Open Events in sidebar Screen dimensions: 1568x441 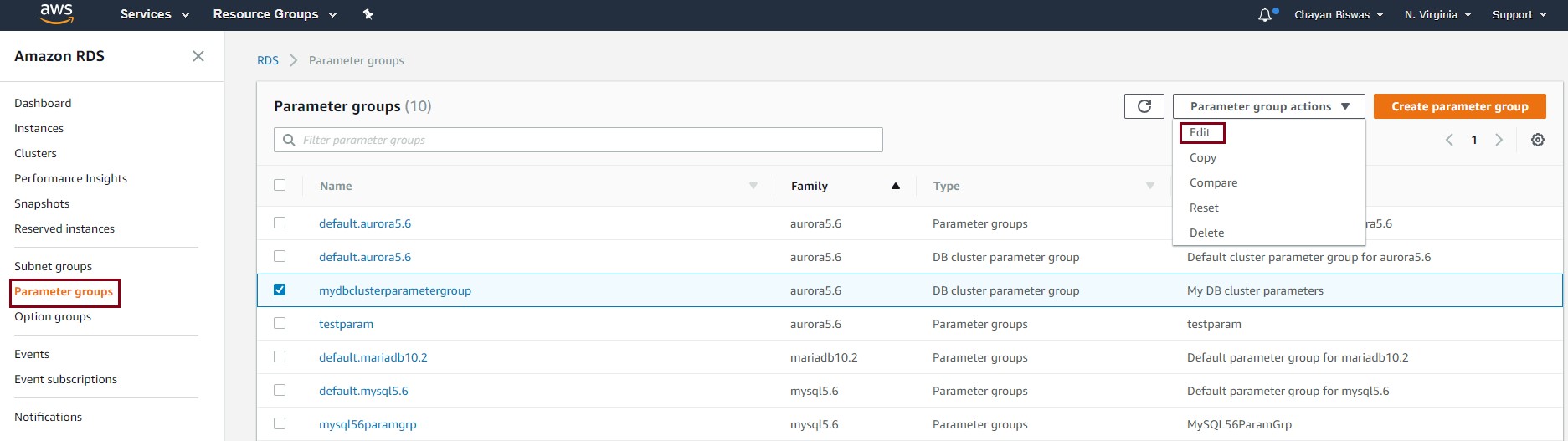[32, 354]
